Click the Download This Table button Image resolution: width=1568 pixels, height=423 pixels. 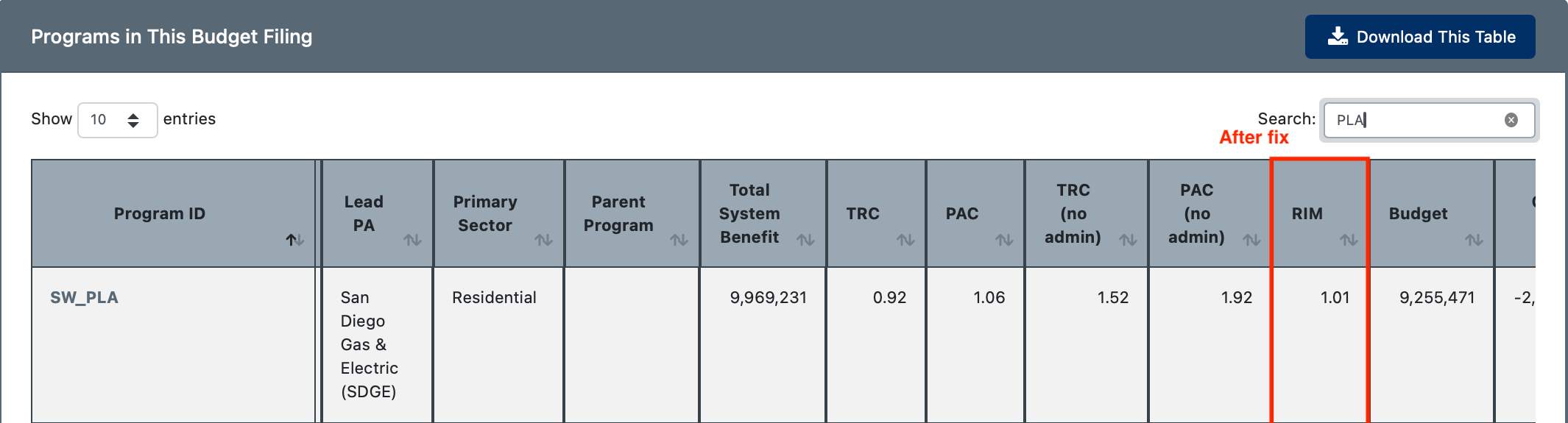click(1420, 37)
